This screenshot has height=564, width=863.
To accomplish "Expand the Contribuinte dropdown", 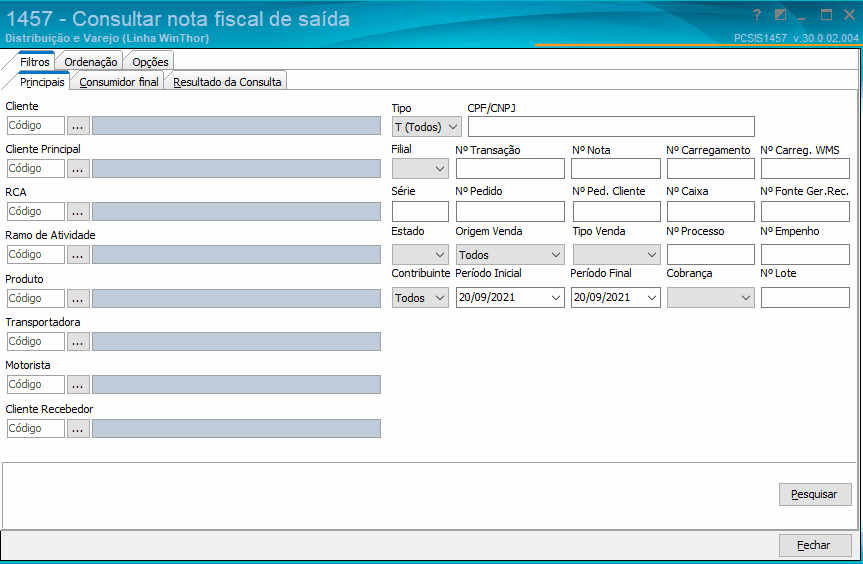I will tap(420, 298).
